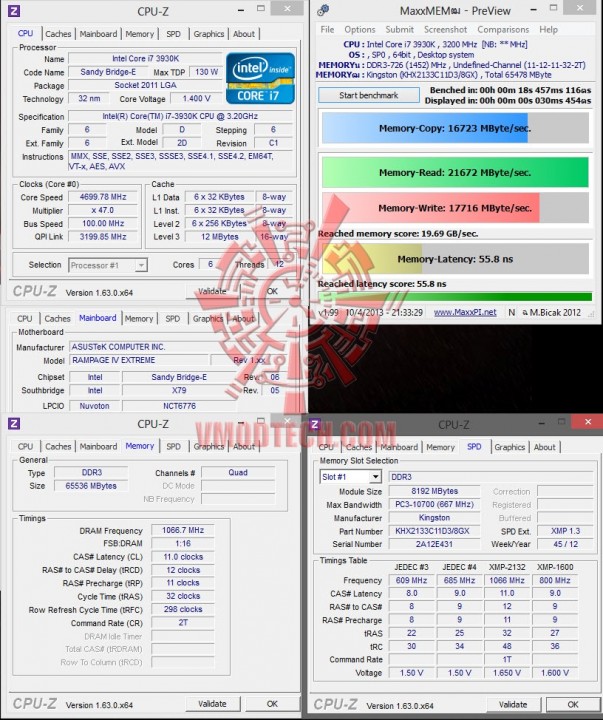
Task: Open the Options menu in MaxxMEM
Action: (360, 29)
